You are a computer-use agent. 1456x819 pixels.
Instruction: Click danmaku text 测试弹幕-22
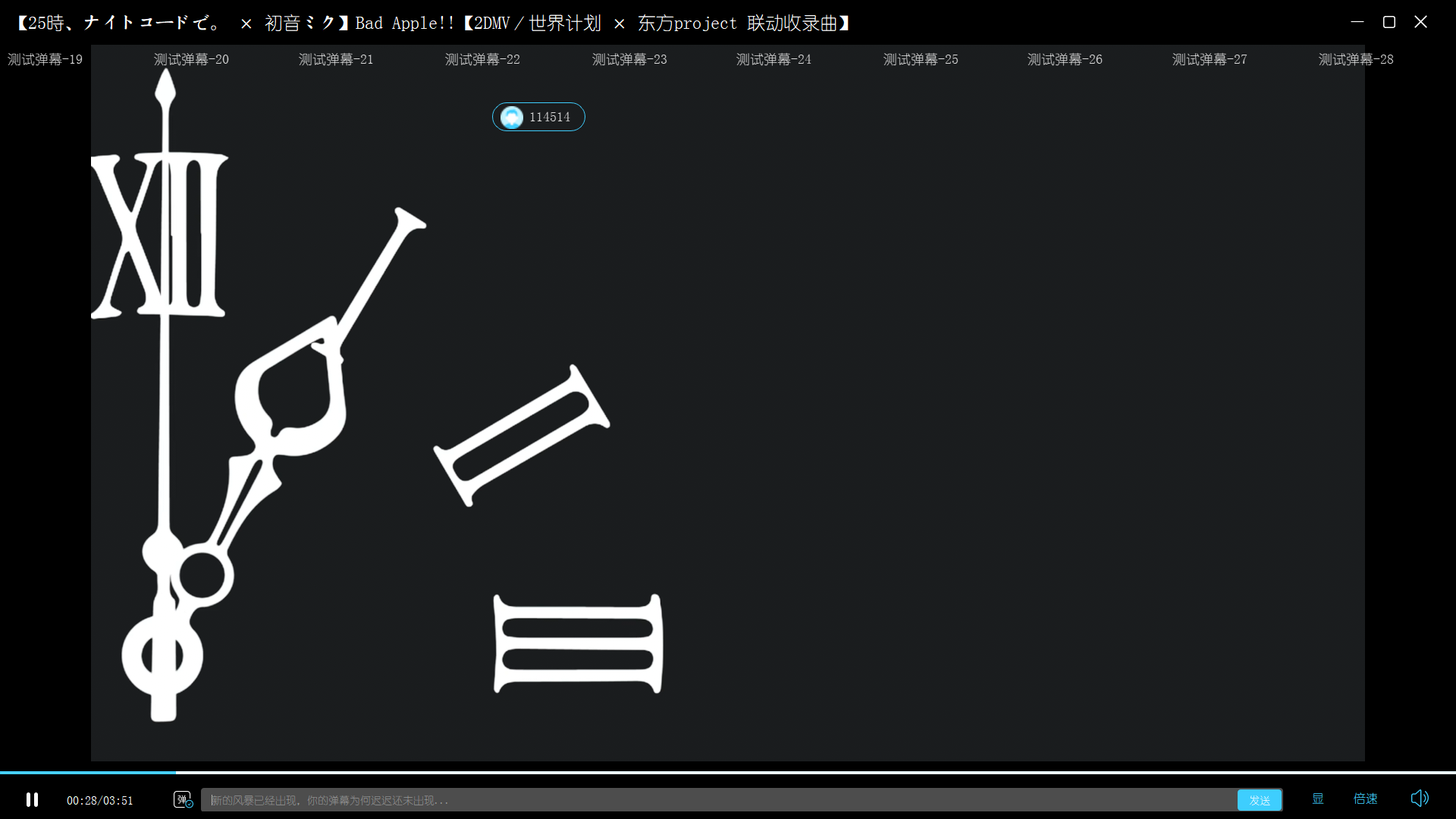point(482,59)
